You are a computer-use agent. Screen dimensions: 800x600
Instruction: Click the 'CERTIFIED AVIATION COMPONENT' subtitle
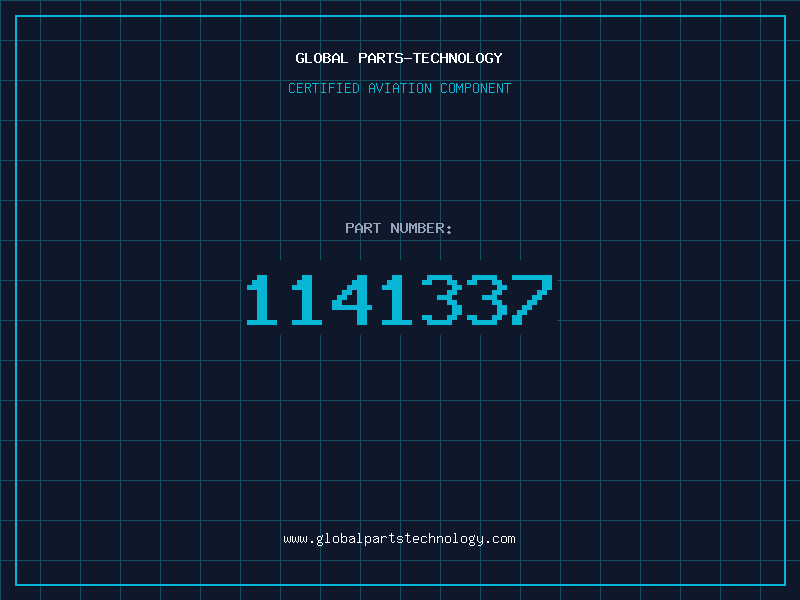(x=399, y=88)
